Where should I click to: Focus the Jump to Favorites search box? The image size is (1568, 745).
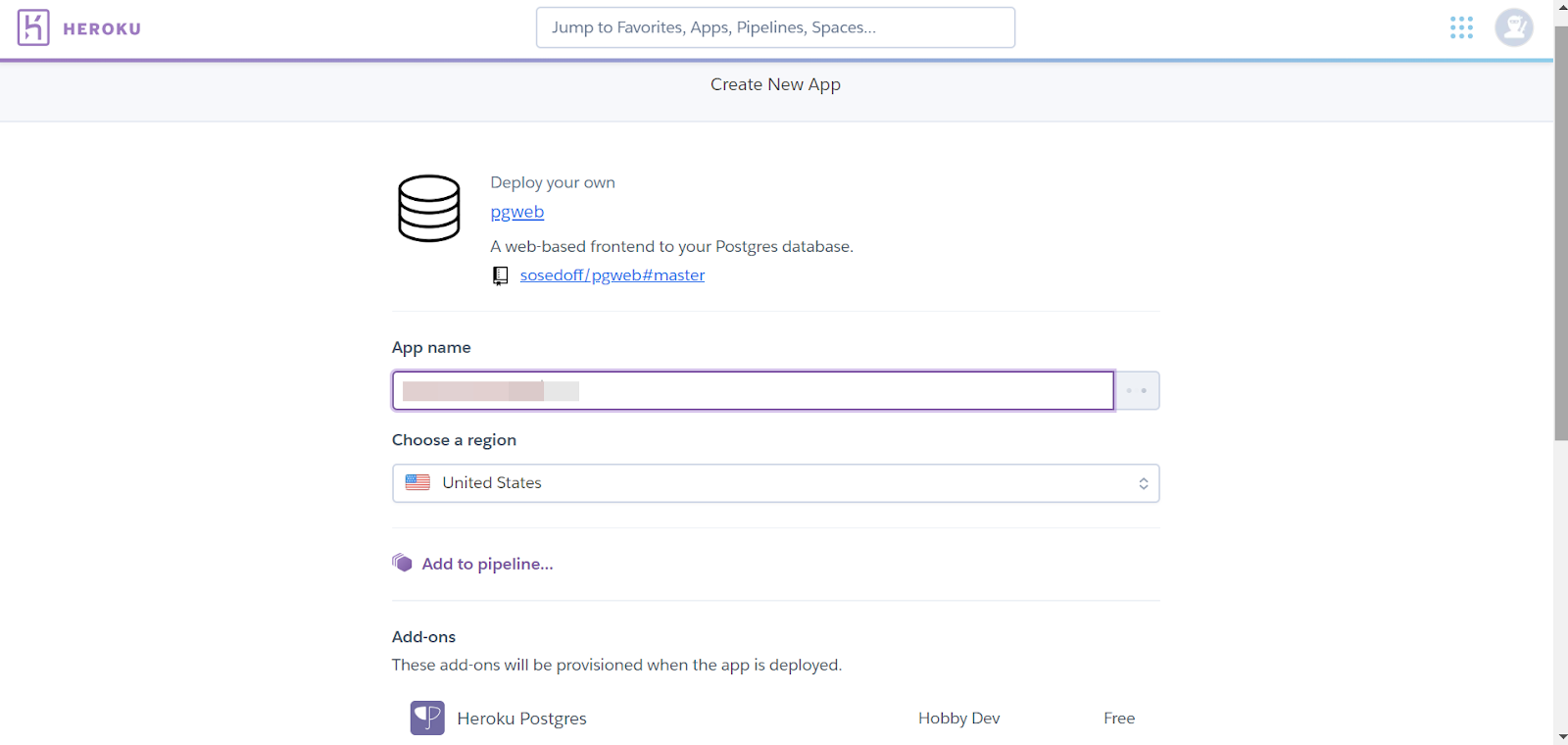tap(775, 27)
